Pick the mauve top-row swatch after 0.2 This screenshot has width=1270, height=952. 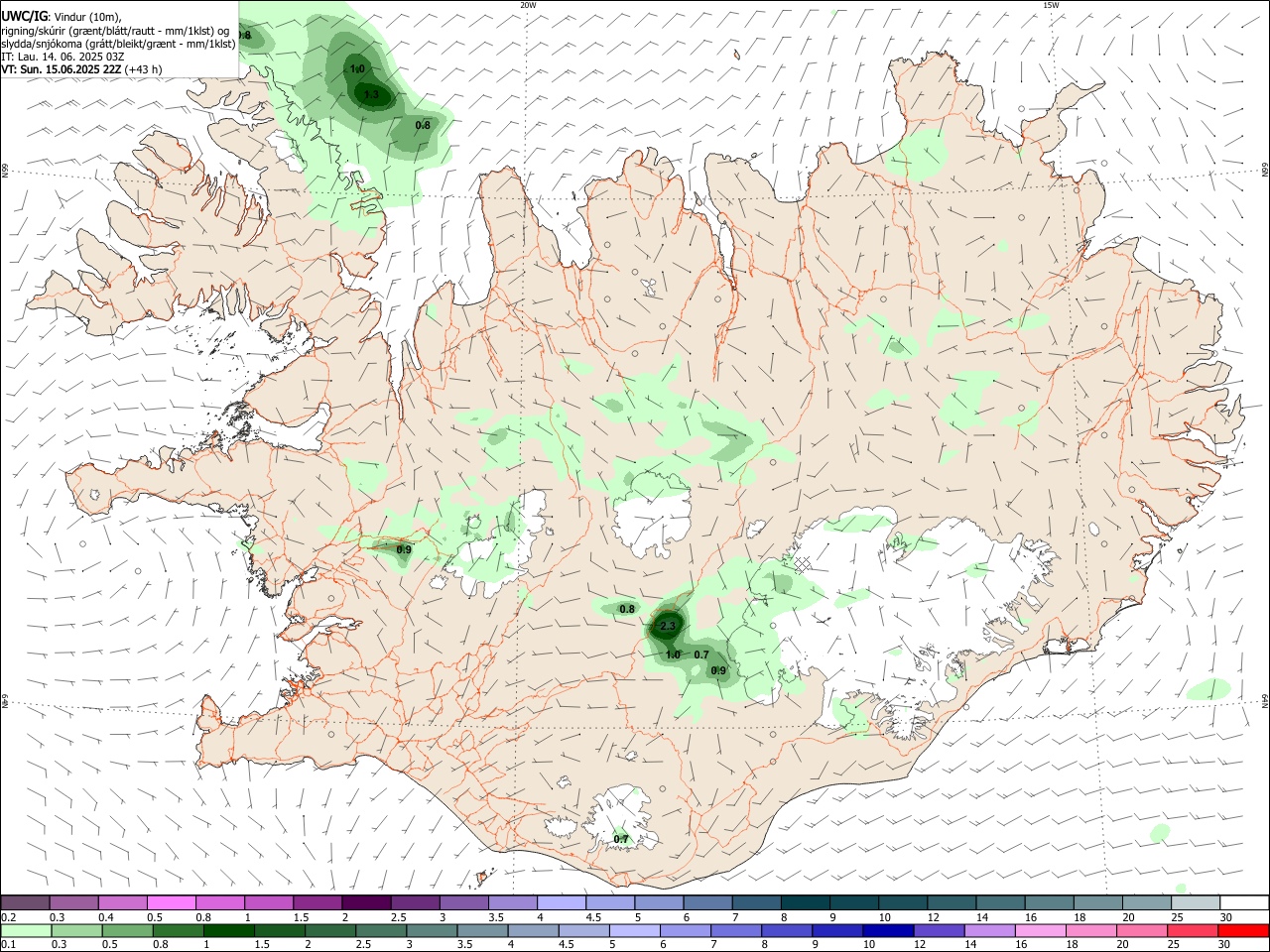25,902
